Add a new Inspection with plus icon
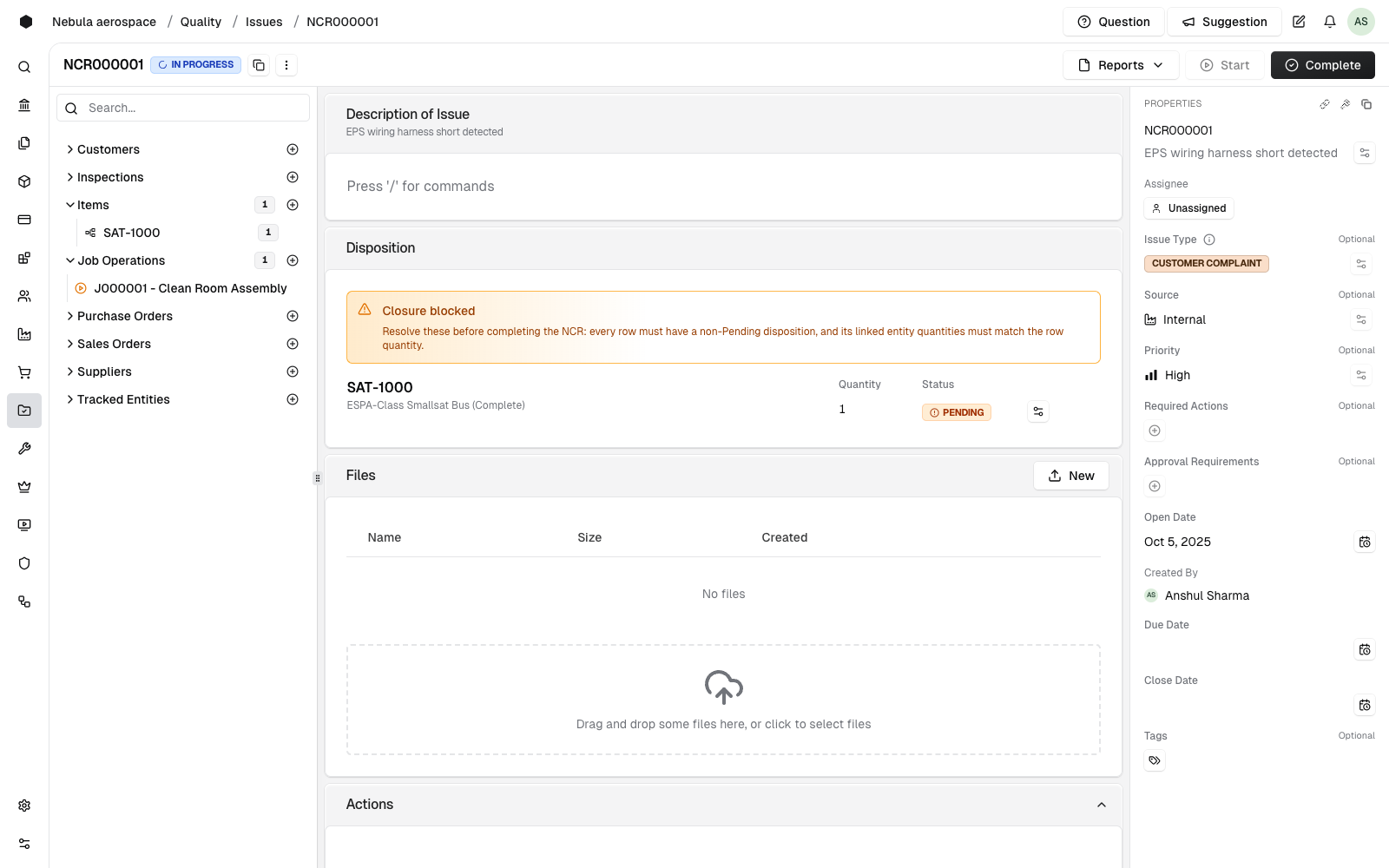Viewport: 1389px width, 868px height. tap(293, 177)
